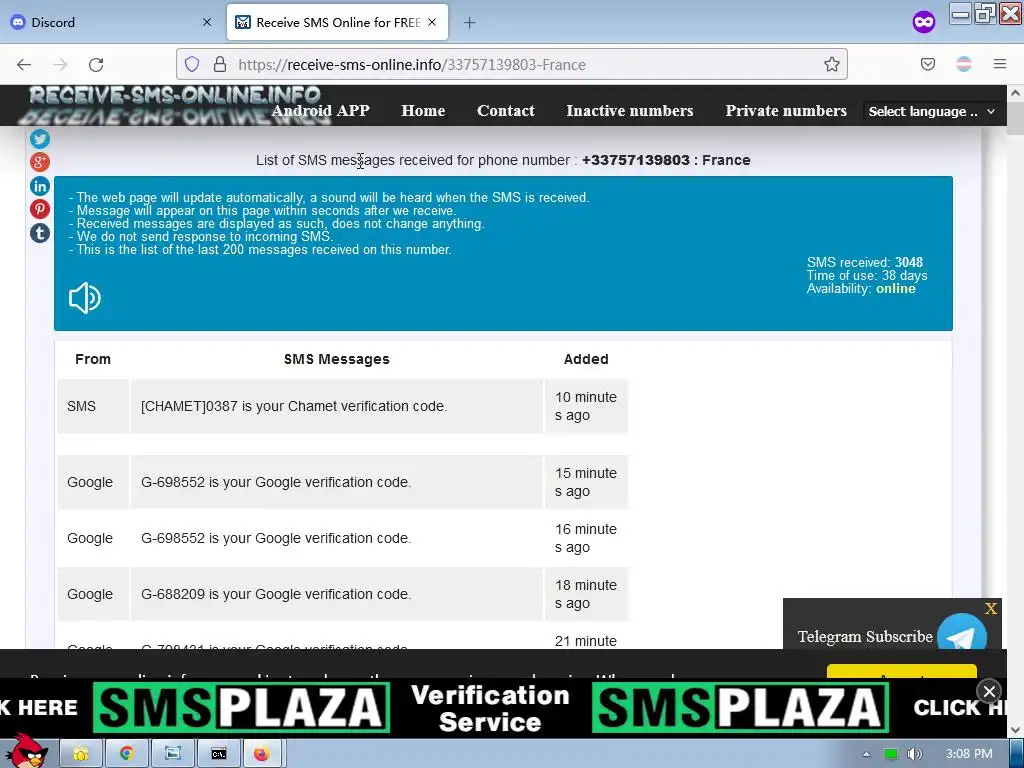Share page via Pinterest icon

click(40, 209)
